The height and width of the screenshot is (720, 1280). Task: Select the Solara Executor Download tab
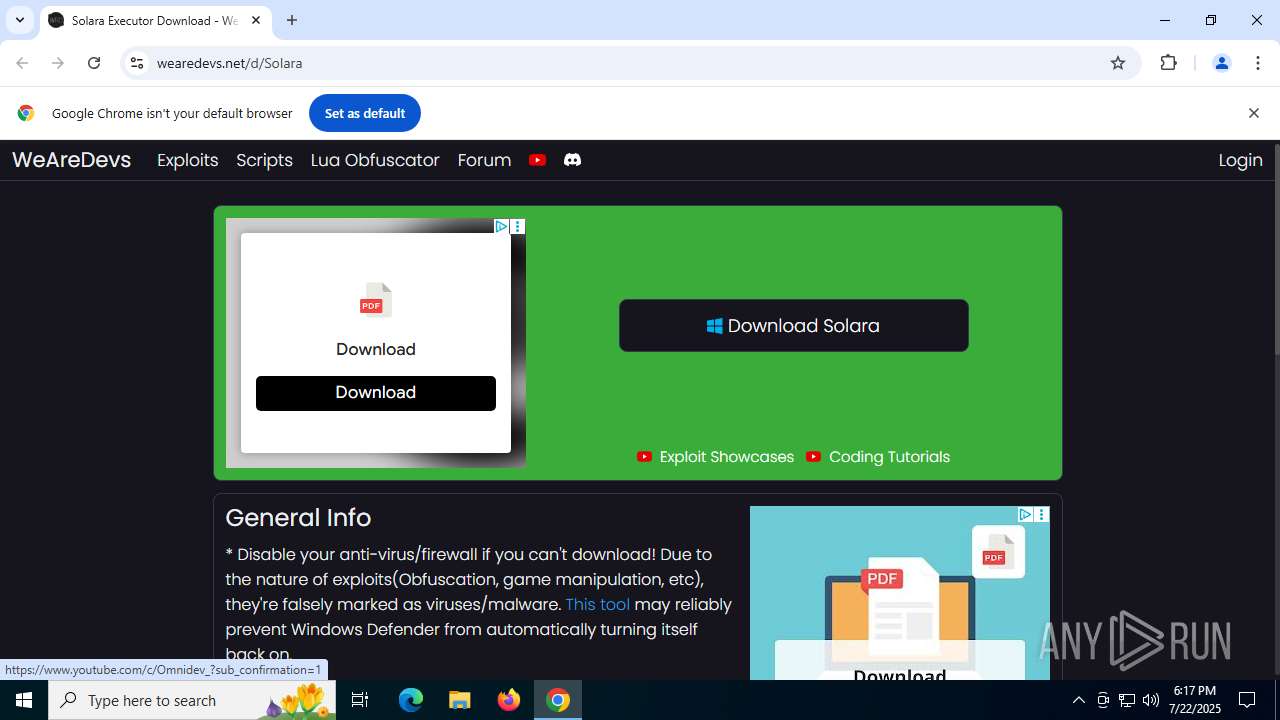click(x=155, y=20)
